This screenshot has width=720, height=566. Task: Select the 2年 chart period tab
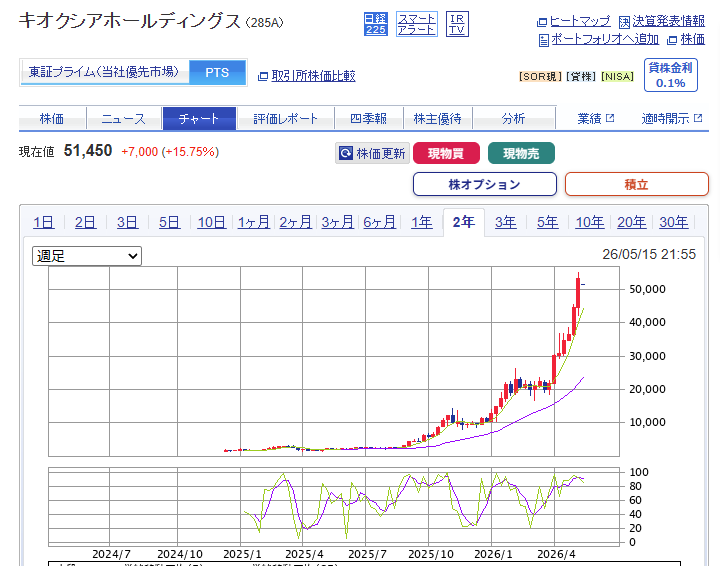coord(464,222)
